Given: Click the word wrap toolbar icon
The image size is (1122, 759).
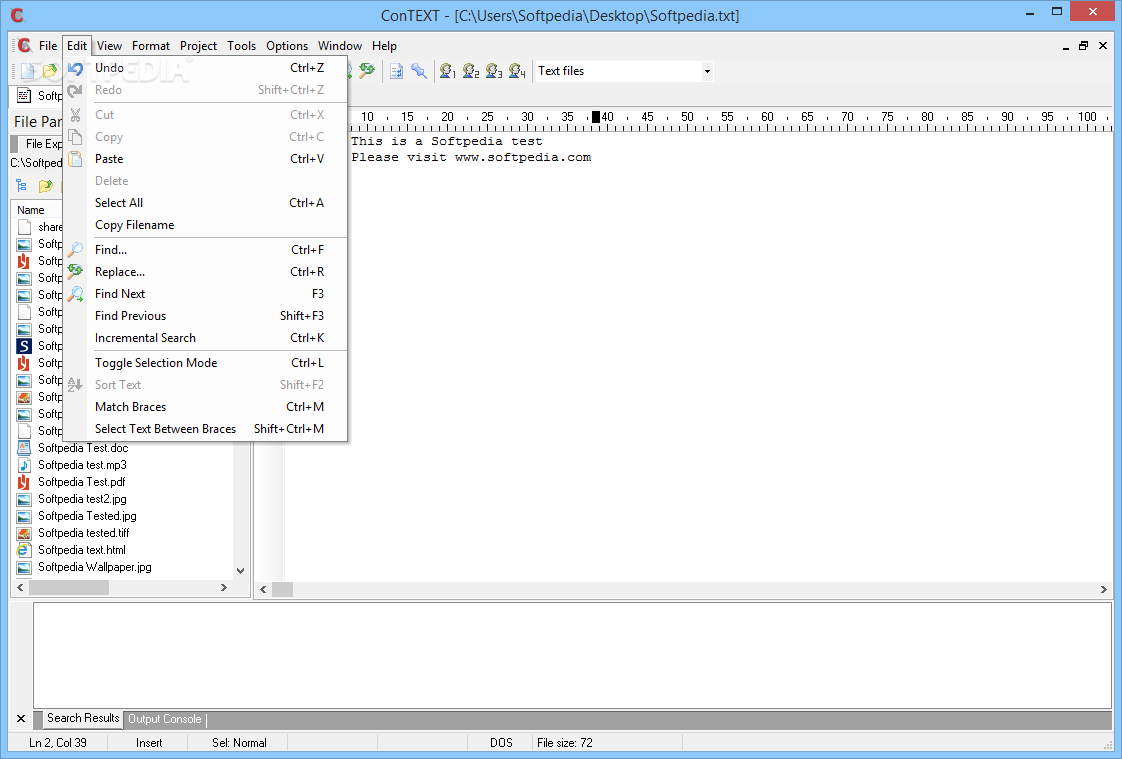Looking at the screenshot, I should tap(396, 71).
